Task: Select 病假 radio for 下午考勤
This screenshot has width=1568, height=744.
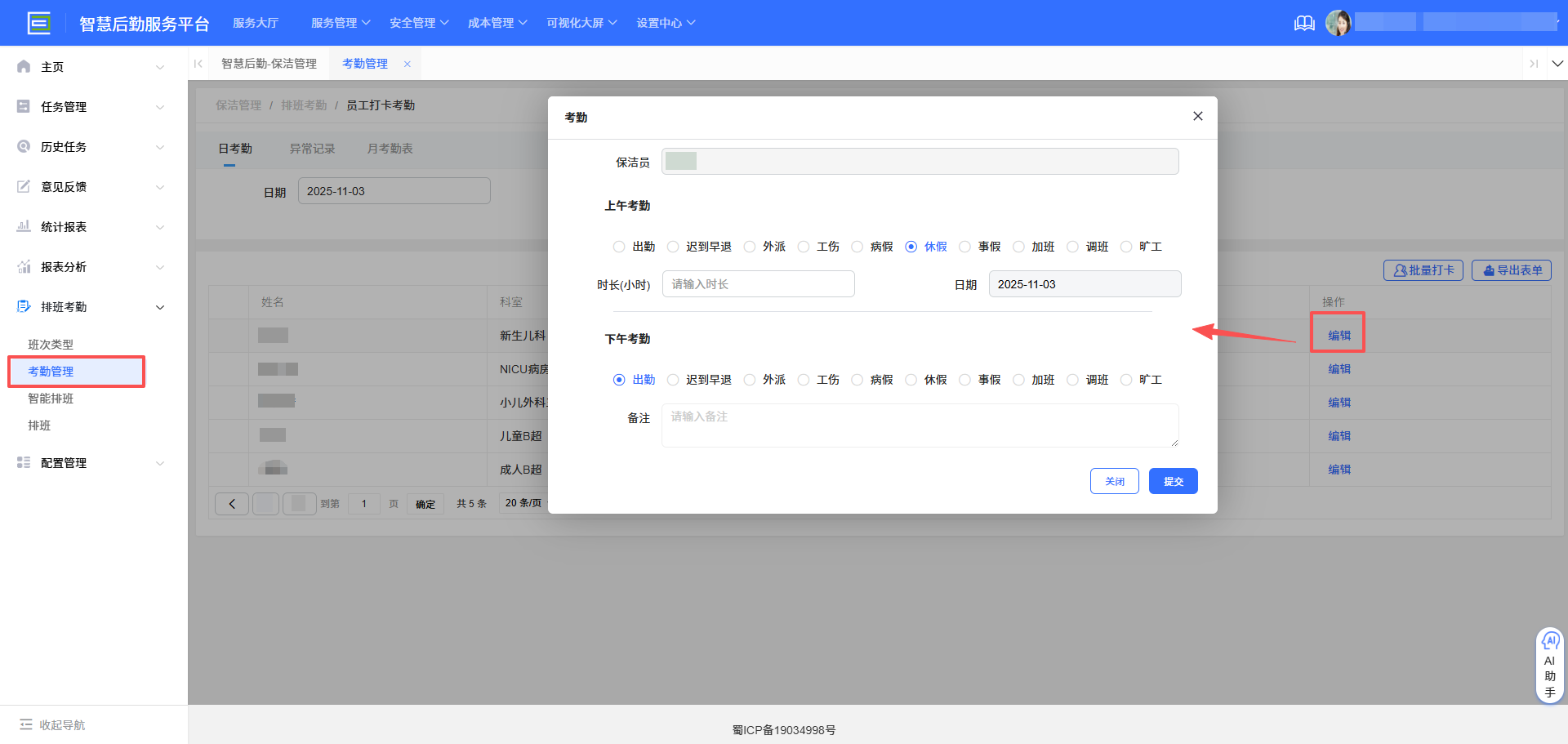Action: coord(857,379)
